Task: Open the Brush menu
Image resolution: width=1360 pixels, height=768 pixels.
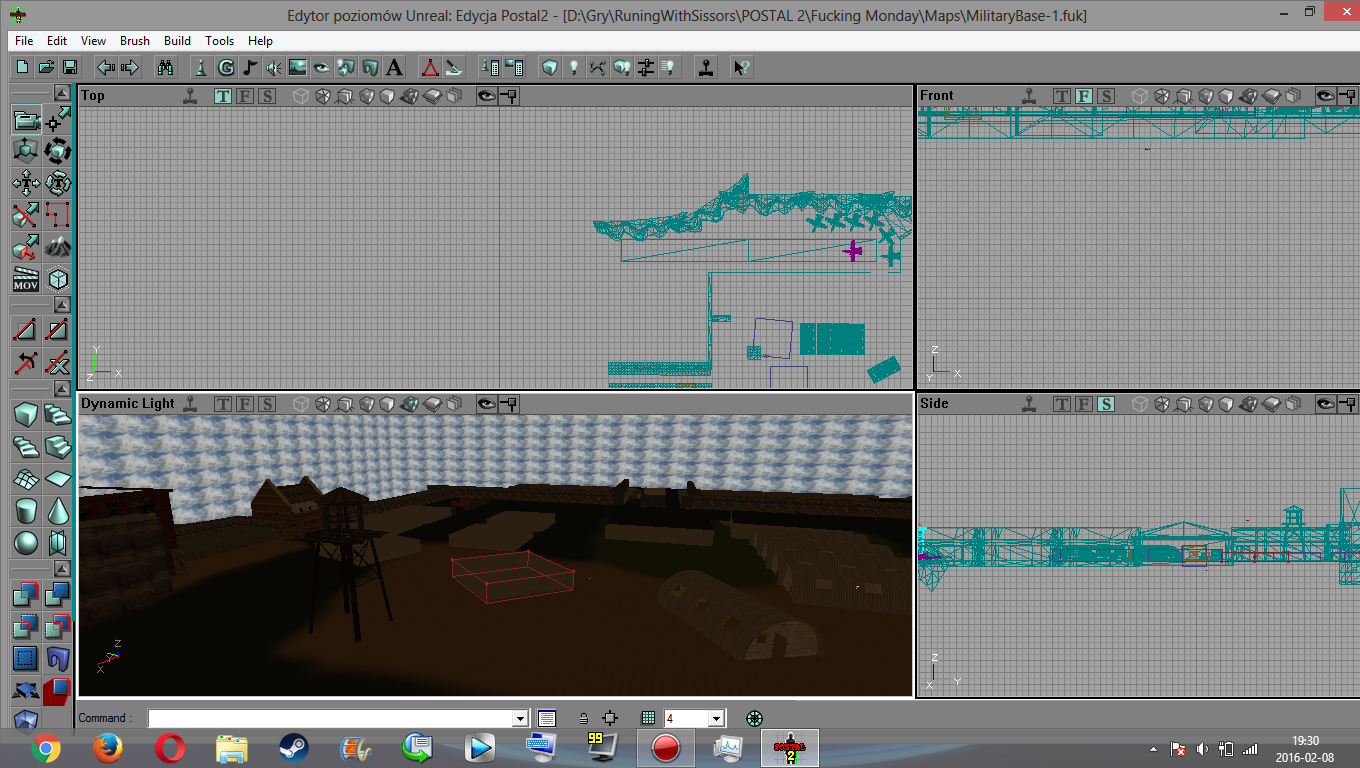Action: [x=135, y=41]
